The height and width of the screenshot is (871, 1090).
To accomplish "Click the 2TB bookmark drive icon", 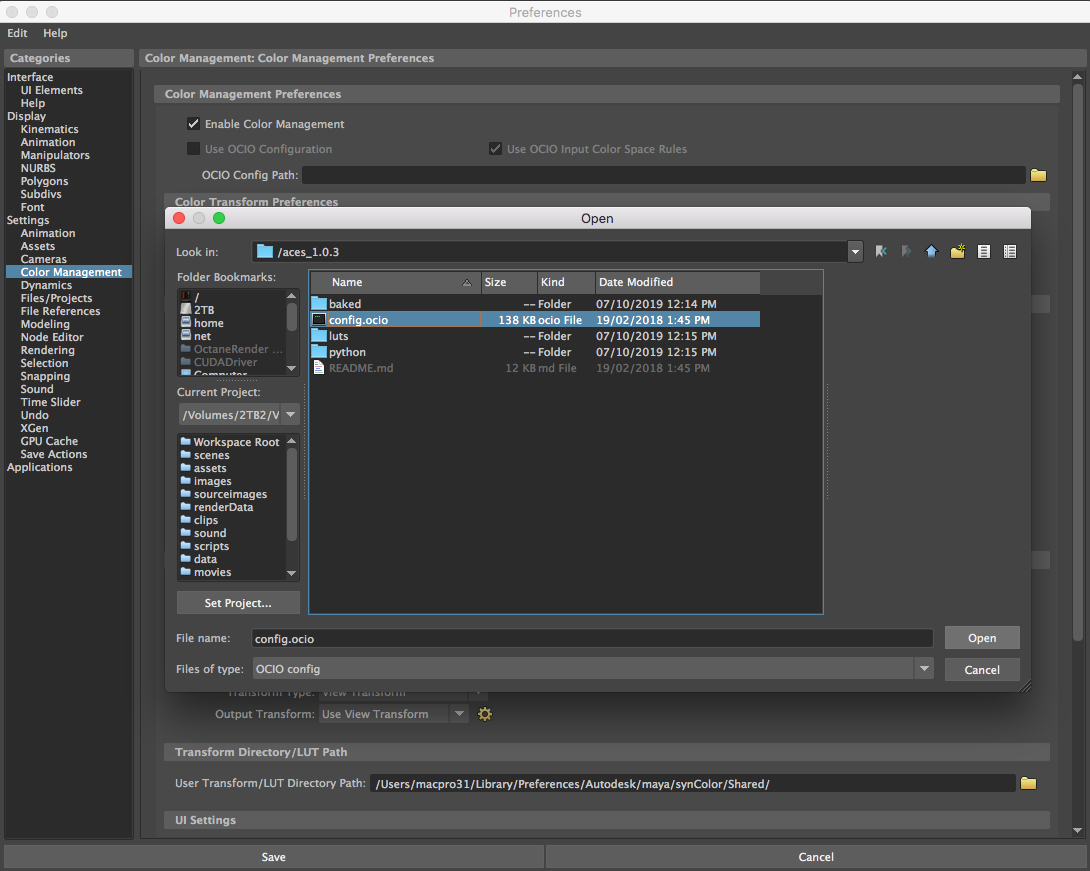I will (186, 309).
